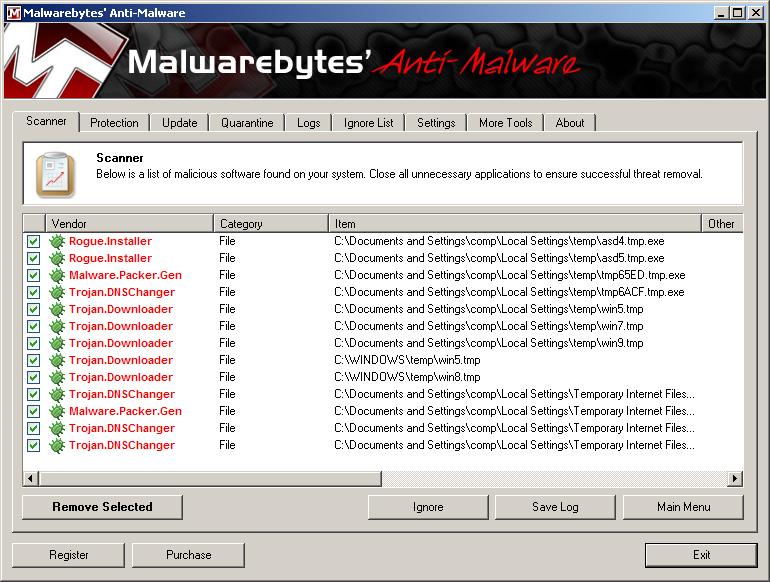The height and width of the screenshot is (582, 770).
Task: Minimize the Anti-Malware window
Action: pos(721,13)
